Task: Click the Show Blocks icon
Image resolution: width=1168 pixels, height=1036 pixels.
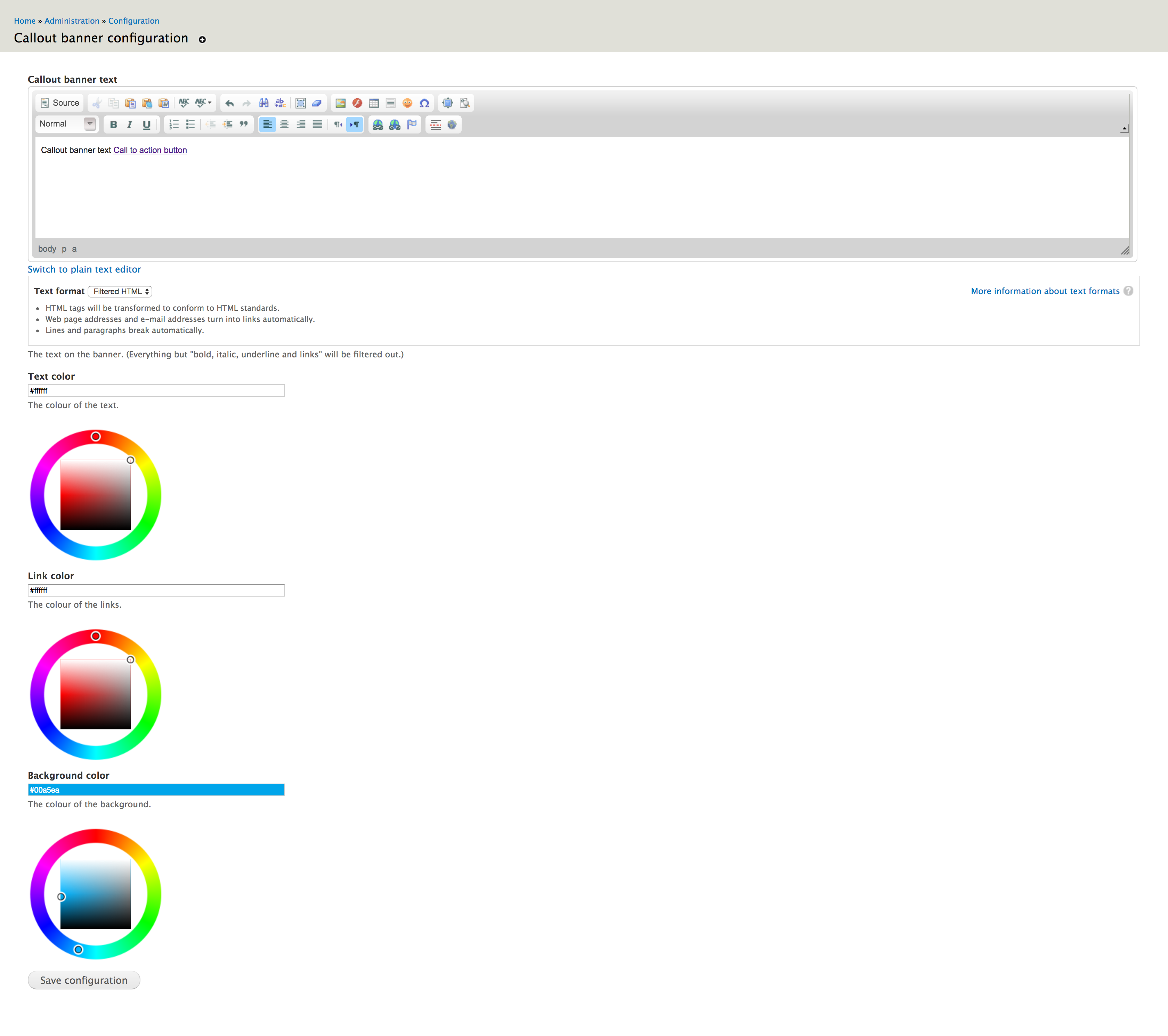Action: point(464,103)
